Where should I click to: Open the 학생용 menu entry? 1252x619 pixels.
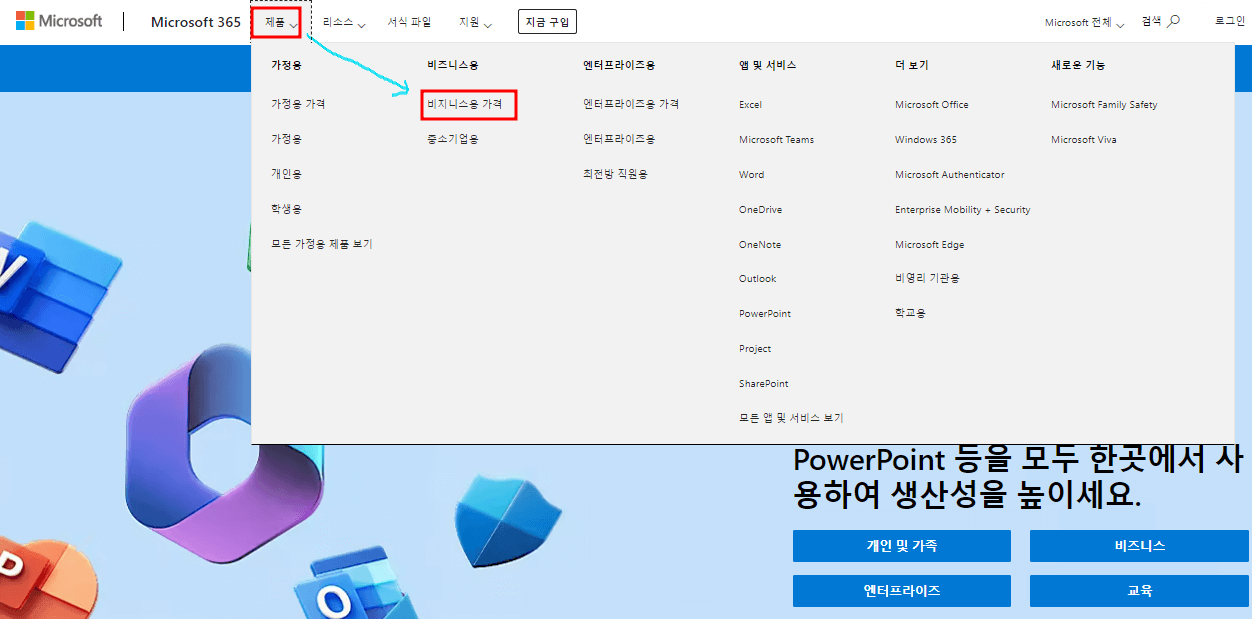tap(286, 209)
